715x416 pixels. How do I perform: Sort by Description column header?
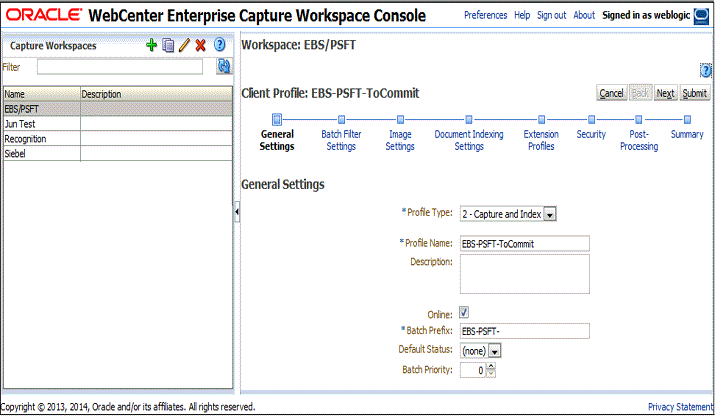pyautogui.click(x=156, y=94)
